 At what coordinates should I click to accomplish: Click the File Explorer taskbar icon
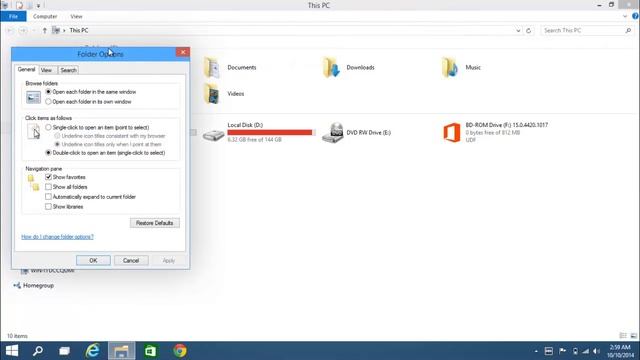(122, 351)
